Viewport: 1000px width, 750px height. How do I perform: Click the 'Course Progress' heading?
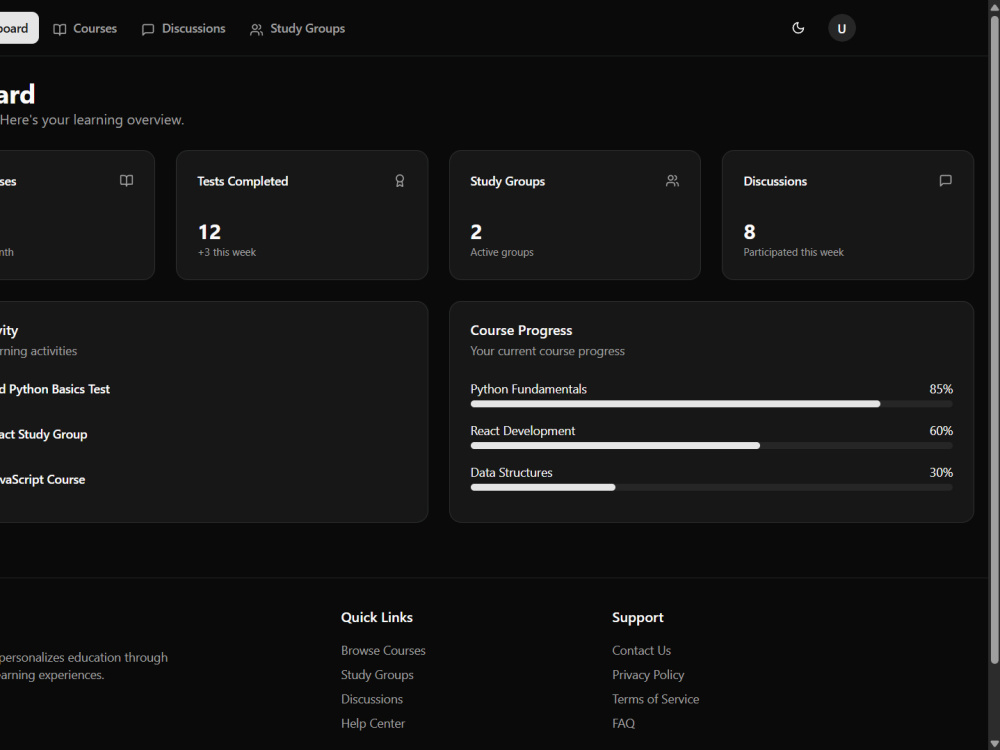click(x=521, y=330)
